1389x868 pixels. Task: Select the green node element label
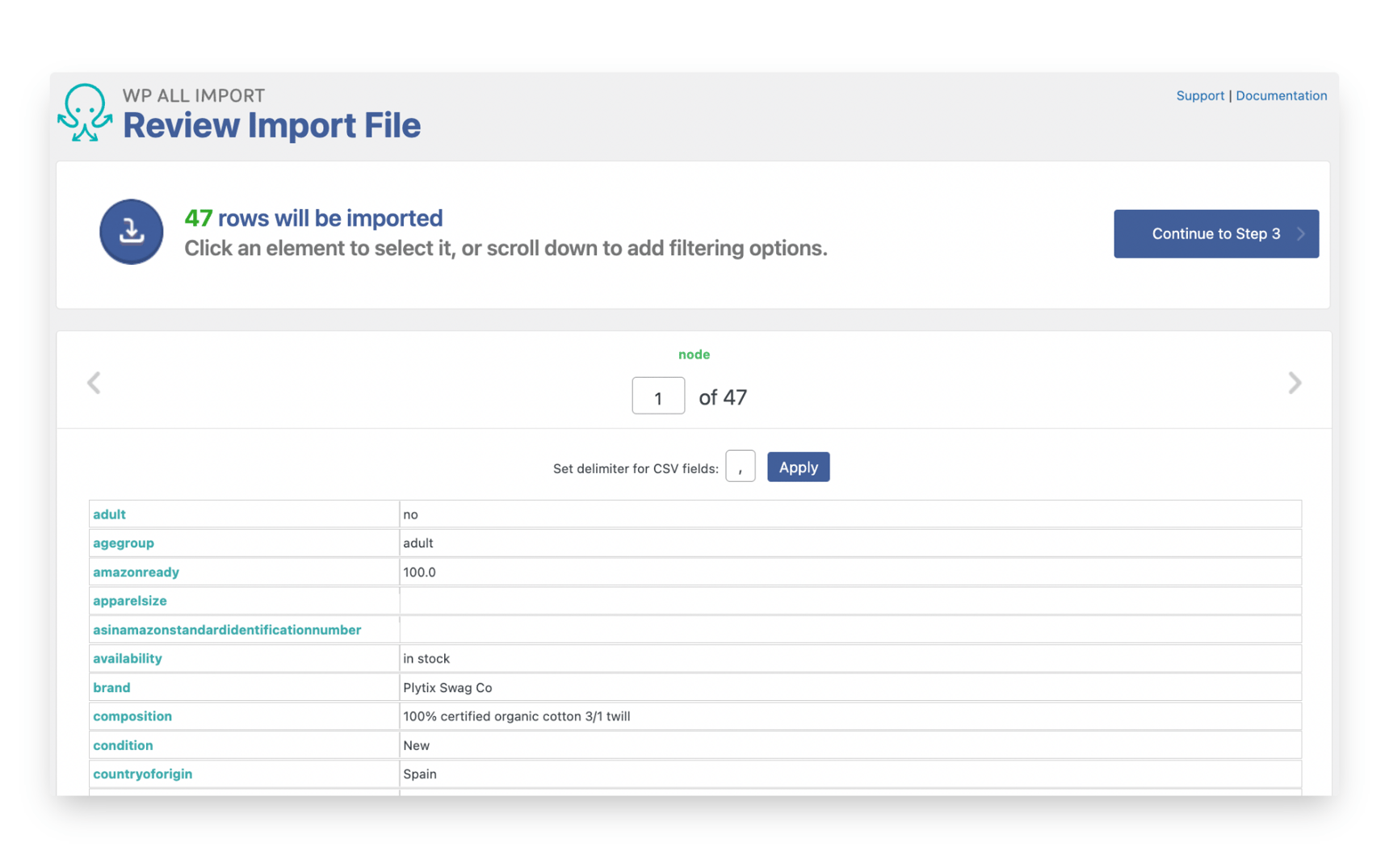coord(694,354)
